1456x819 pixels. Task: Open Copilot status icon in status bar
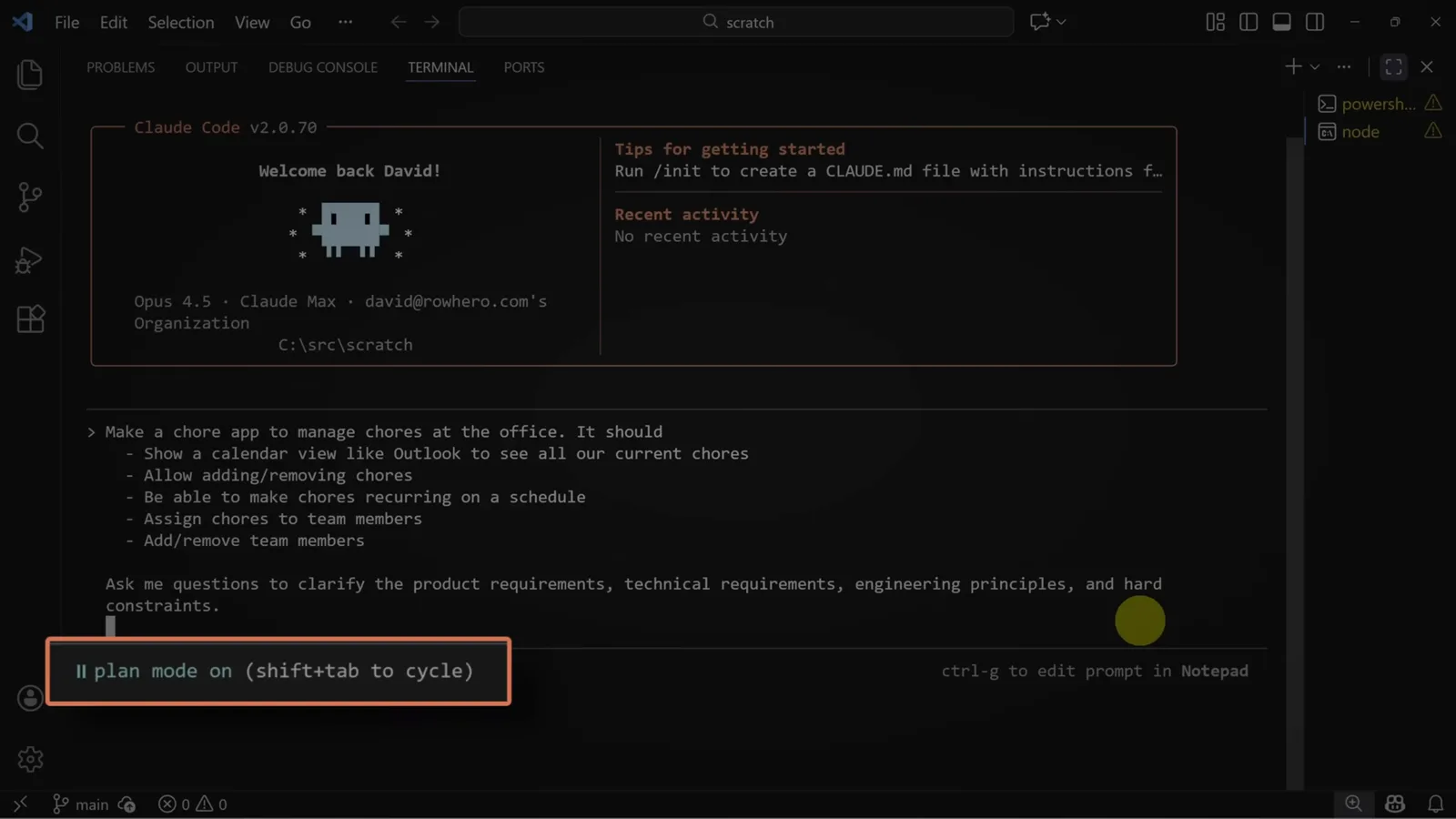(1395, 804)
